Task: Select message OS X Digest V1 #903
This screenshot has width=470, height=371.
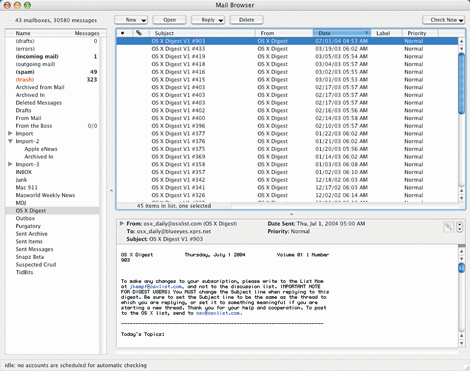Action: [287, 41]
